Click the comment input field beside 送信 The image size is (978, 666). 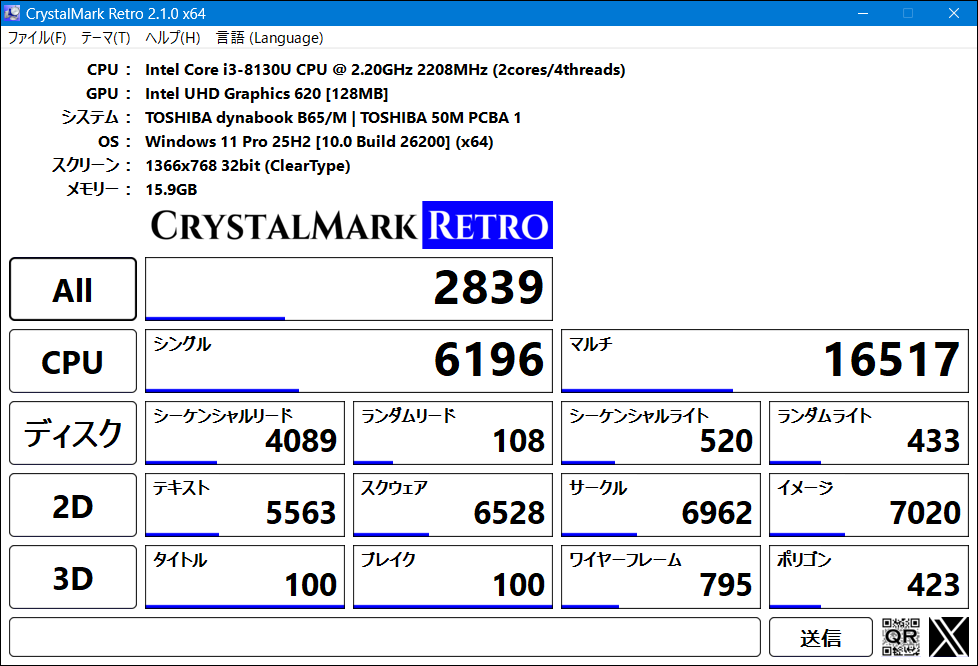385,637
